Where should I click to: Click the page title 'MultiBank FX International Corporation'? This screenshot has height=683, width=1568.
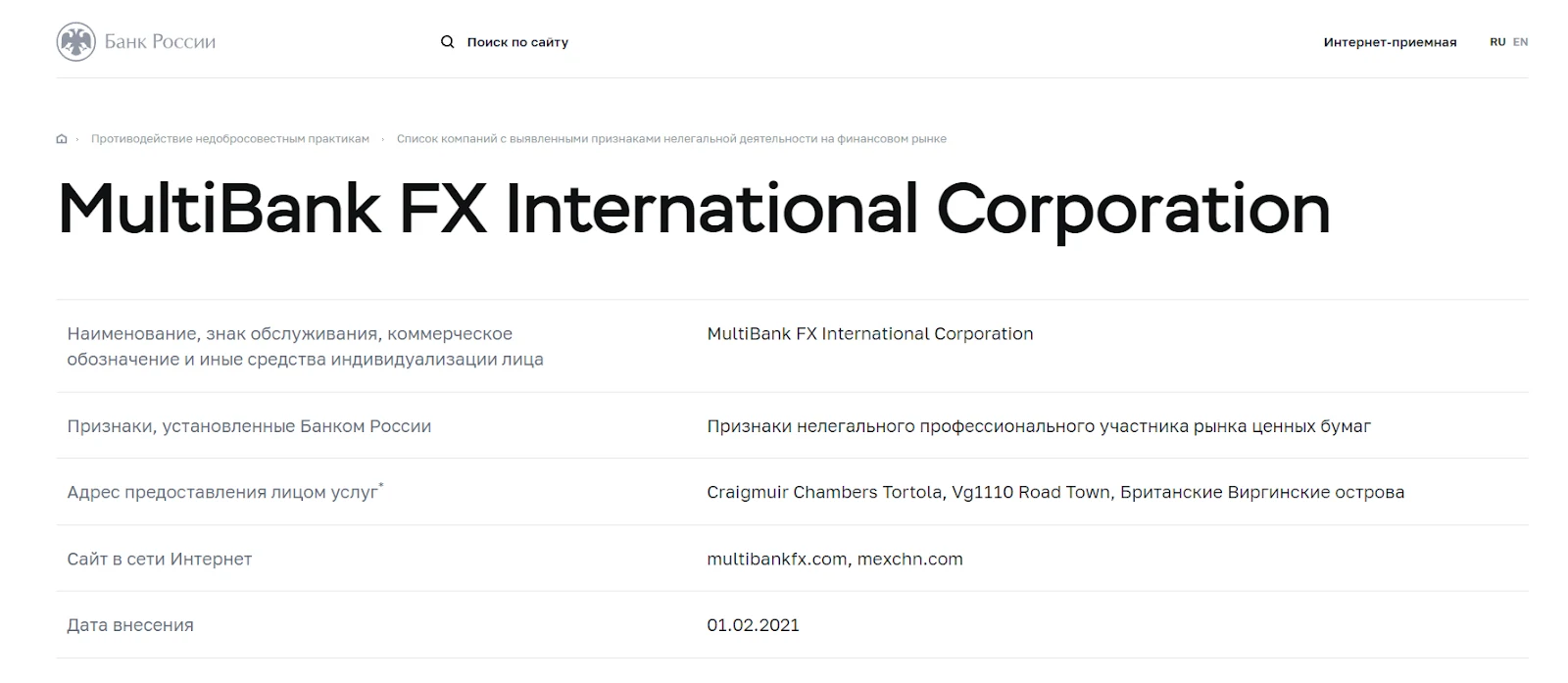tap(694, 210)
